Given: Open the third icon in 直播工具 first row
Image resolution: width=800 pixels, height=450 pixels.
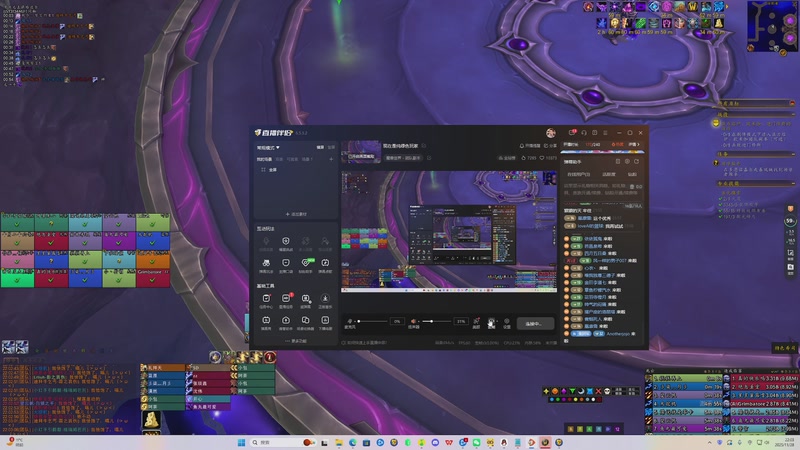Looking at the screenshot, I should tap(306, 300).
